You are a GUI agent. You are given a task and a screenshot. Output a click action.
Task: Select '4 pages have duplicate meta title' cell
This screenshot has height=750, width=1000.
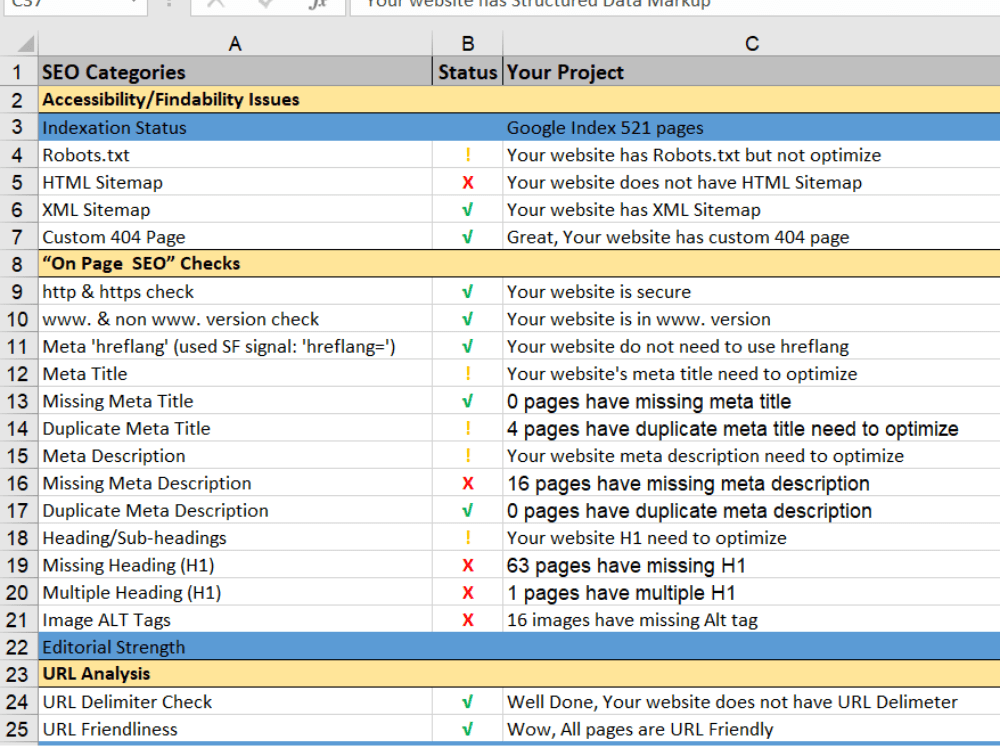[751, 429]
